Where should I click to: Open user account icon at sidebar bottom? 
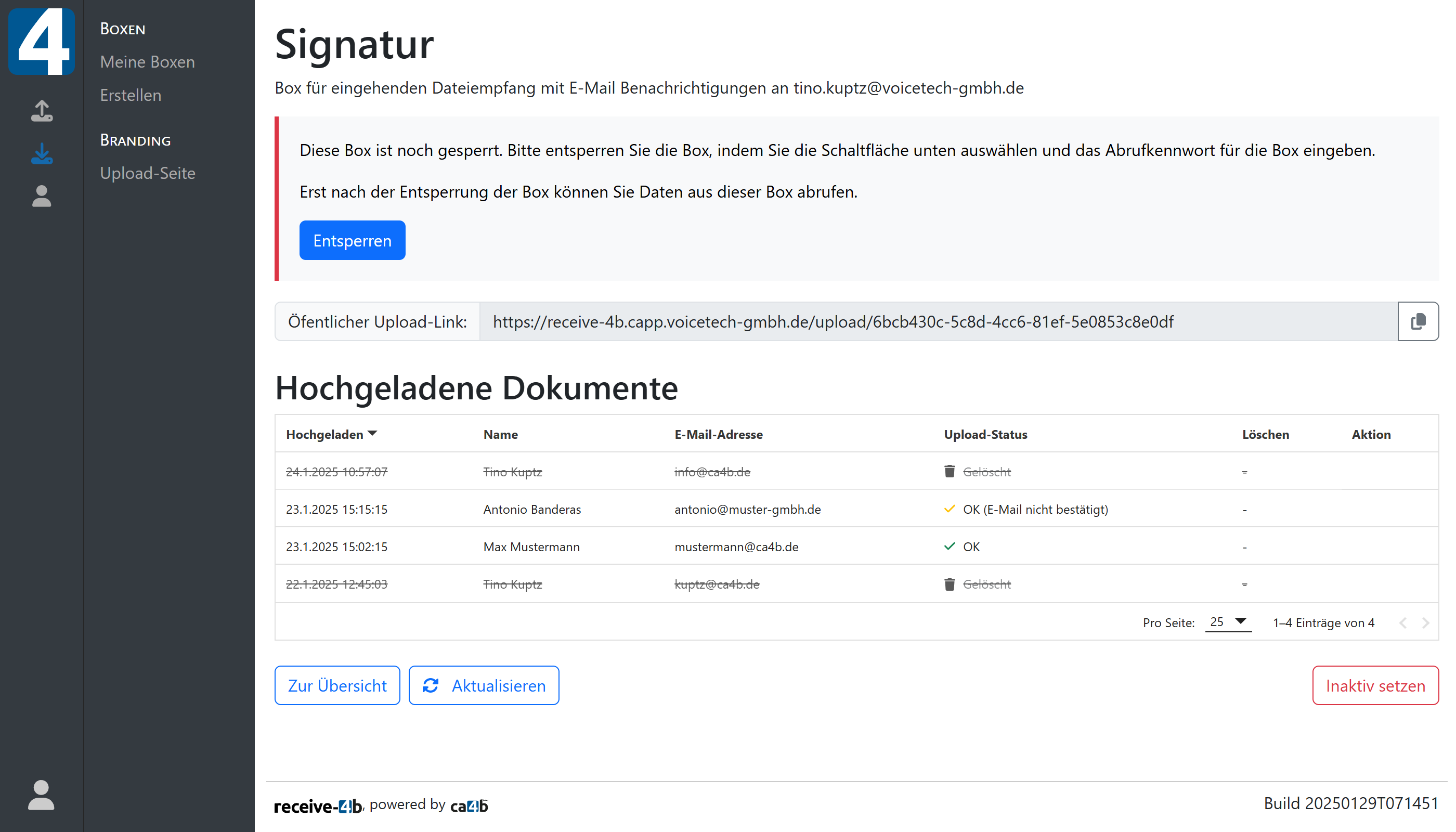(x=41, y=794)
